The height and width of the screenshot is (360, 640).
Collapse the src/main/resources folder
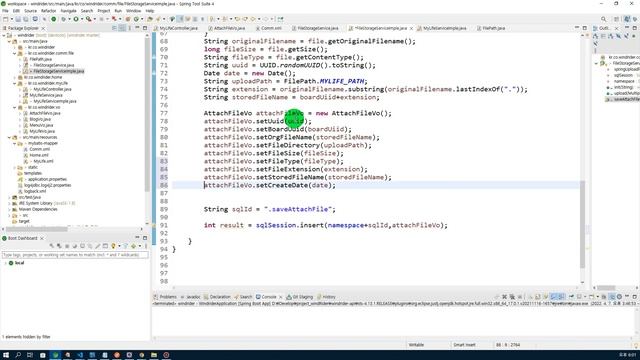pyautogui.click(x=9, y=137)
